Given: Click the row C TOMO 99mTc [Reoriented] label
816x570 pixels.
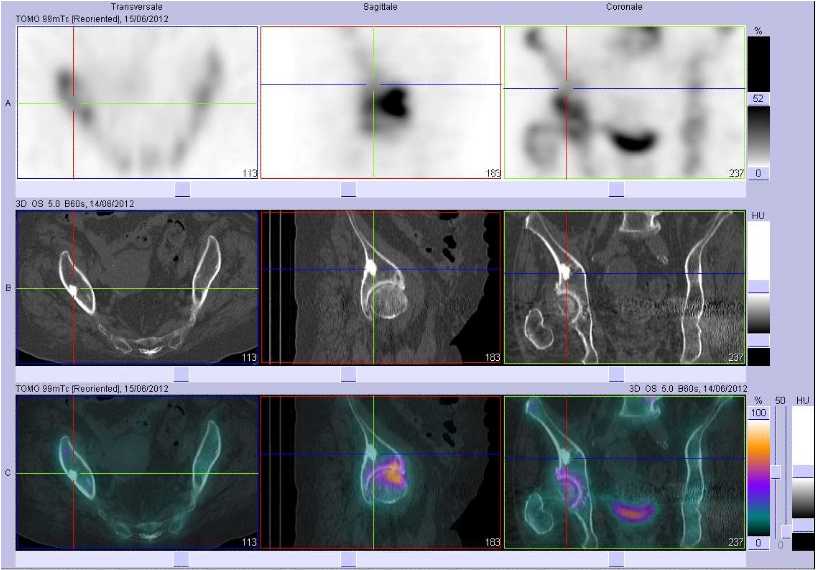Looking at the screenshot, I should click(x=92, y=389).
